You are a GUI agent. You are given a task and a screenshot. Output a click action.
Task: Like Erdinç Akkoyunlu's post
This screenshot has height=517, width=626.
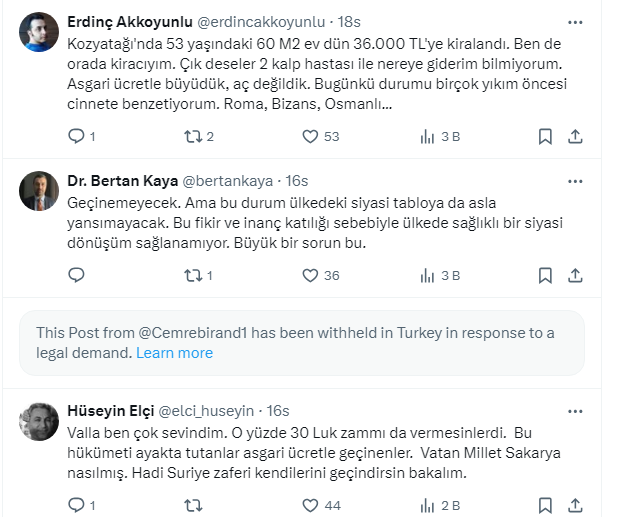coord(310,136)
